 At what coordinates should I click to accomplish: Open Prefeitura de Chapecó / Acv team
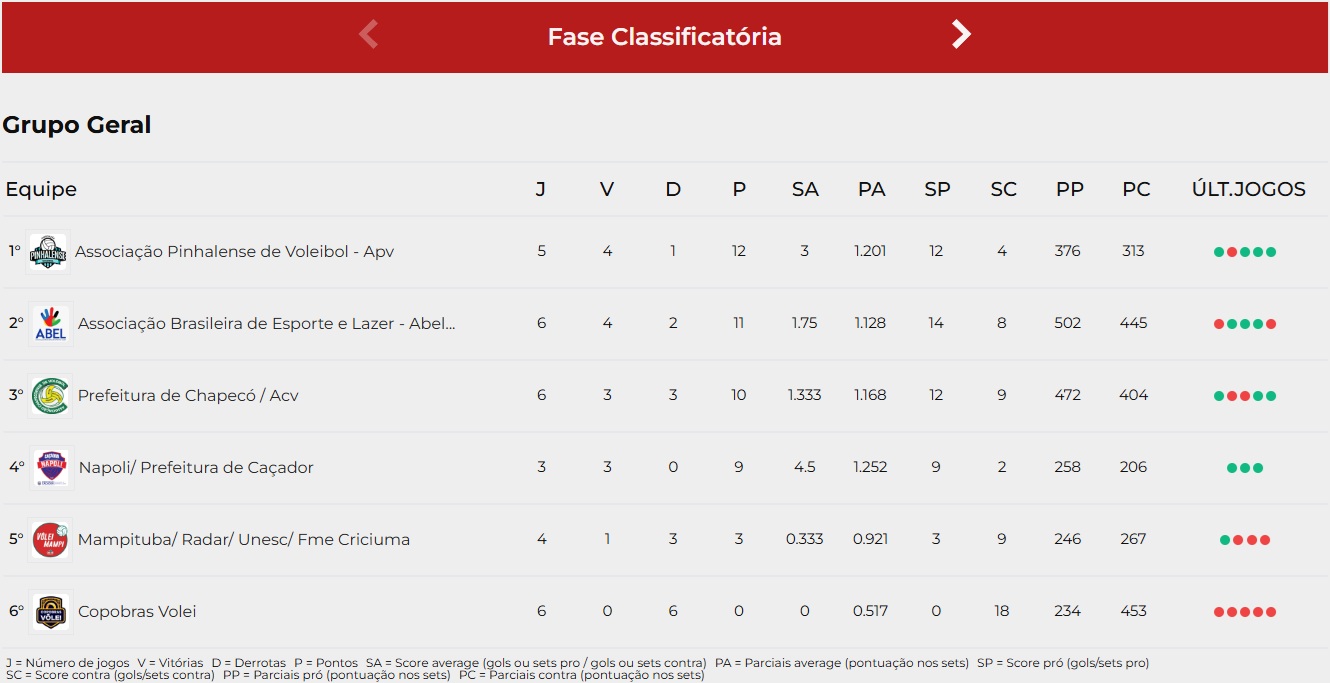coord(188,396)
